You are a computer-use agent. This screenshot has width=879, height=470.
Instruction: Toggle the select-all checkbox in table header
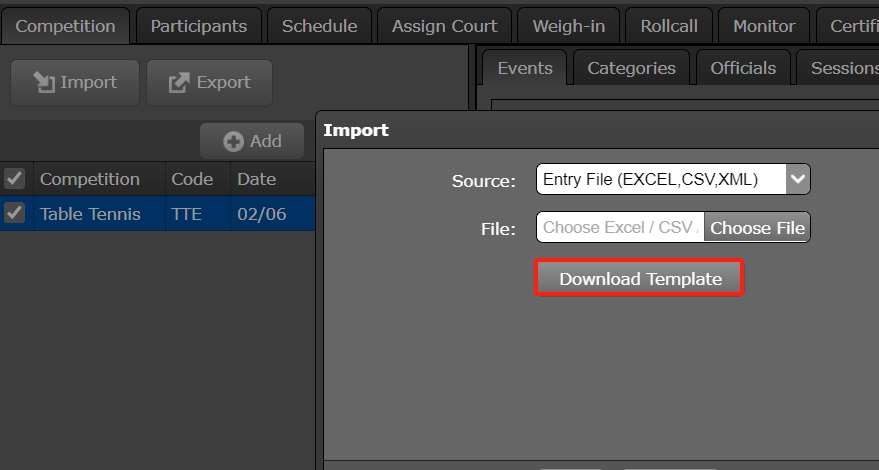point(14,179)
